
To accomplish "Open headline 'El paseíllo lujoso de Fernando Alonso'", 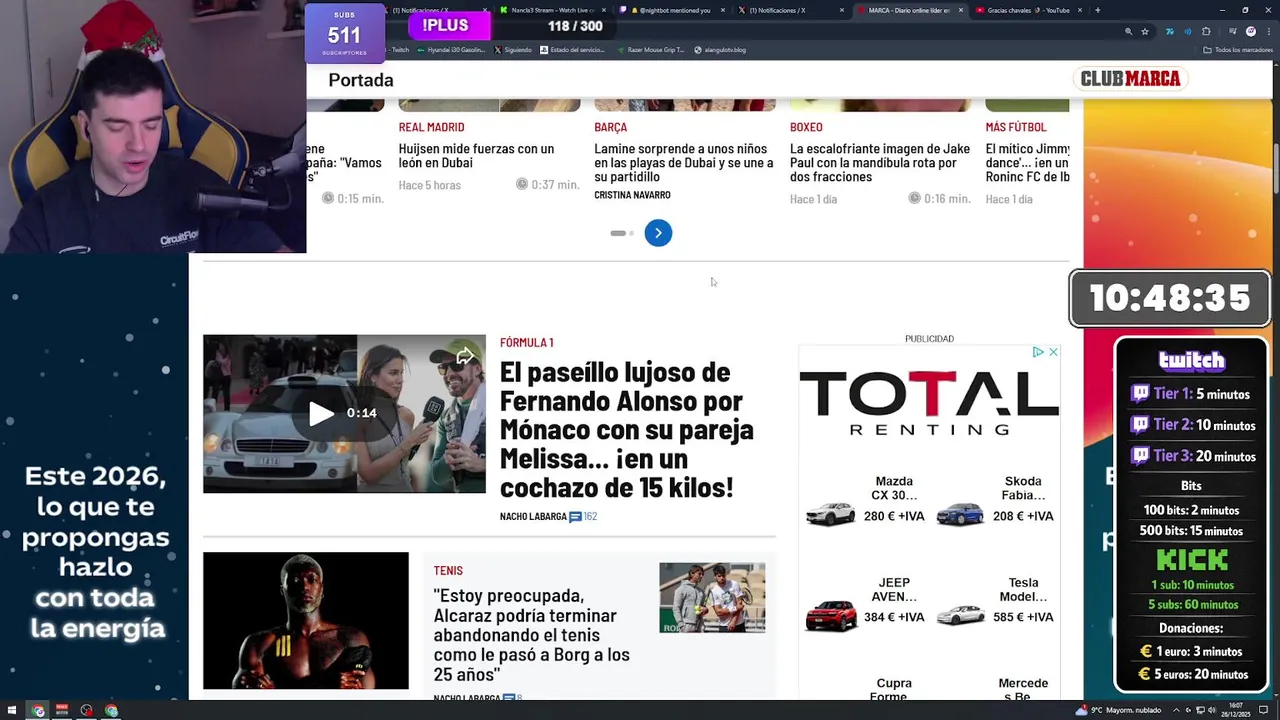I will coord(627,430).
